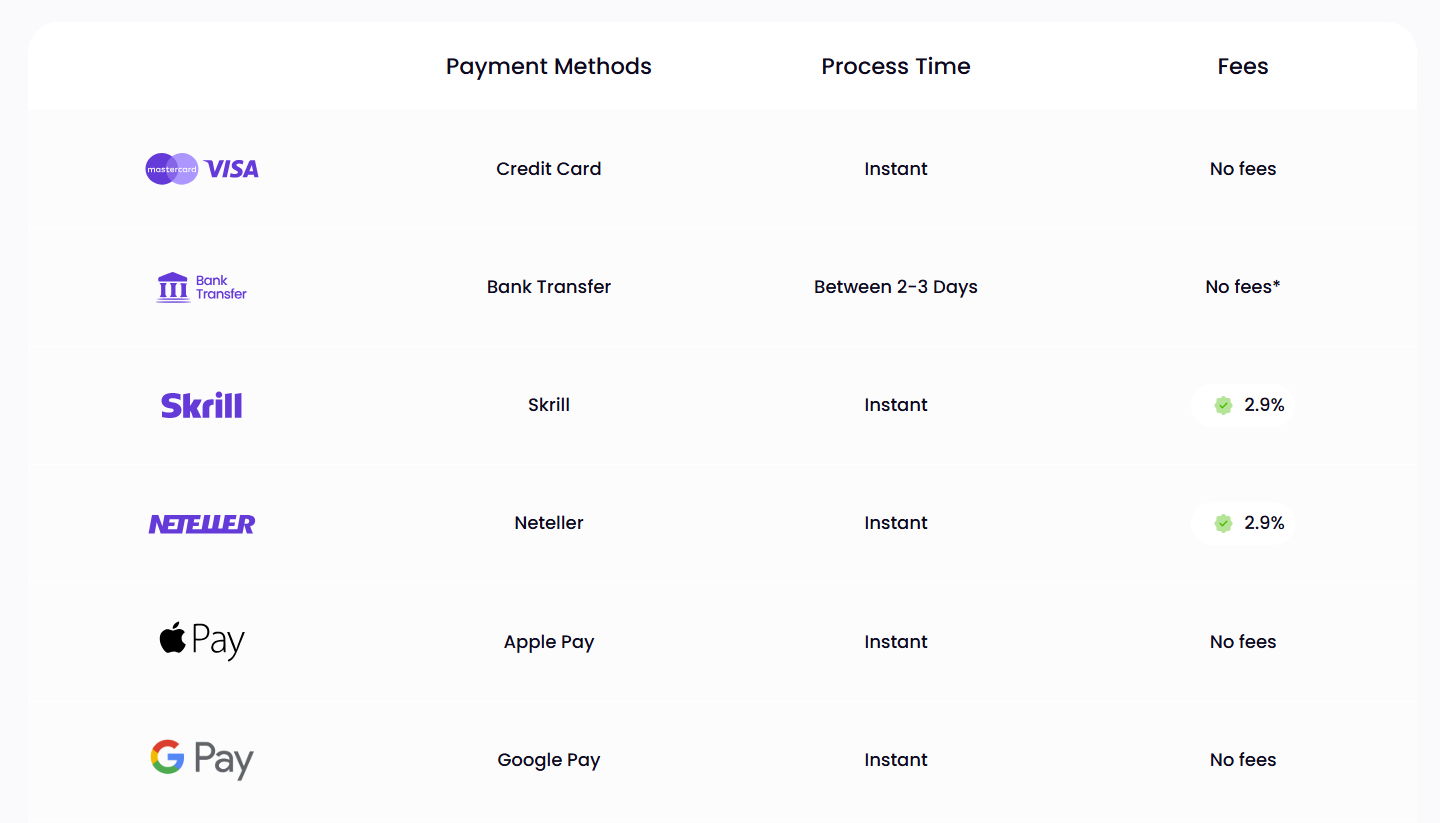Click the Payment Methods column header

click(x=548, y=67)
